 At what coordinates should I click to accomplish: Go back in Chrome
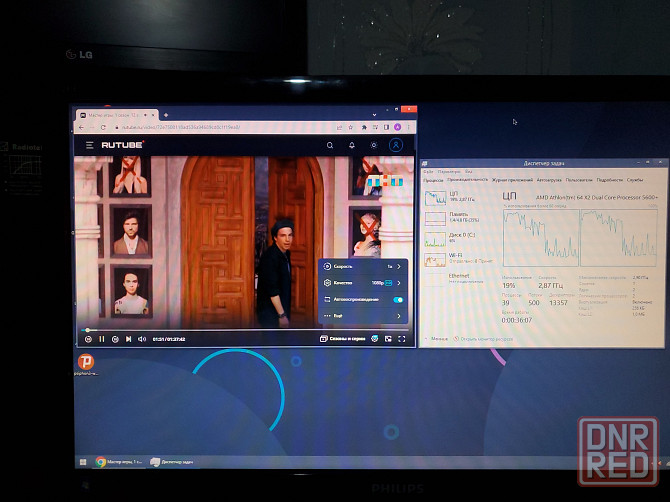coord(81,127)
